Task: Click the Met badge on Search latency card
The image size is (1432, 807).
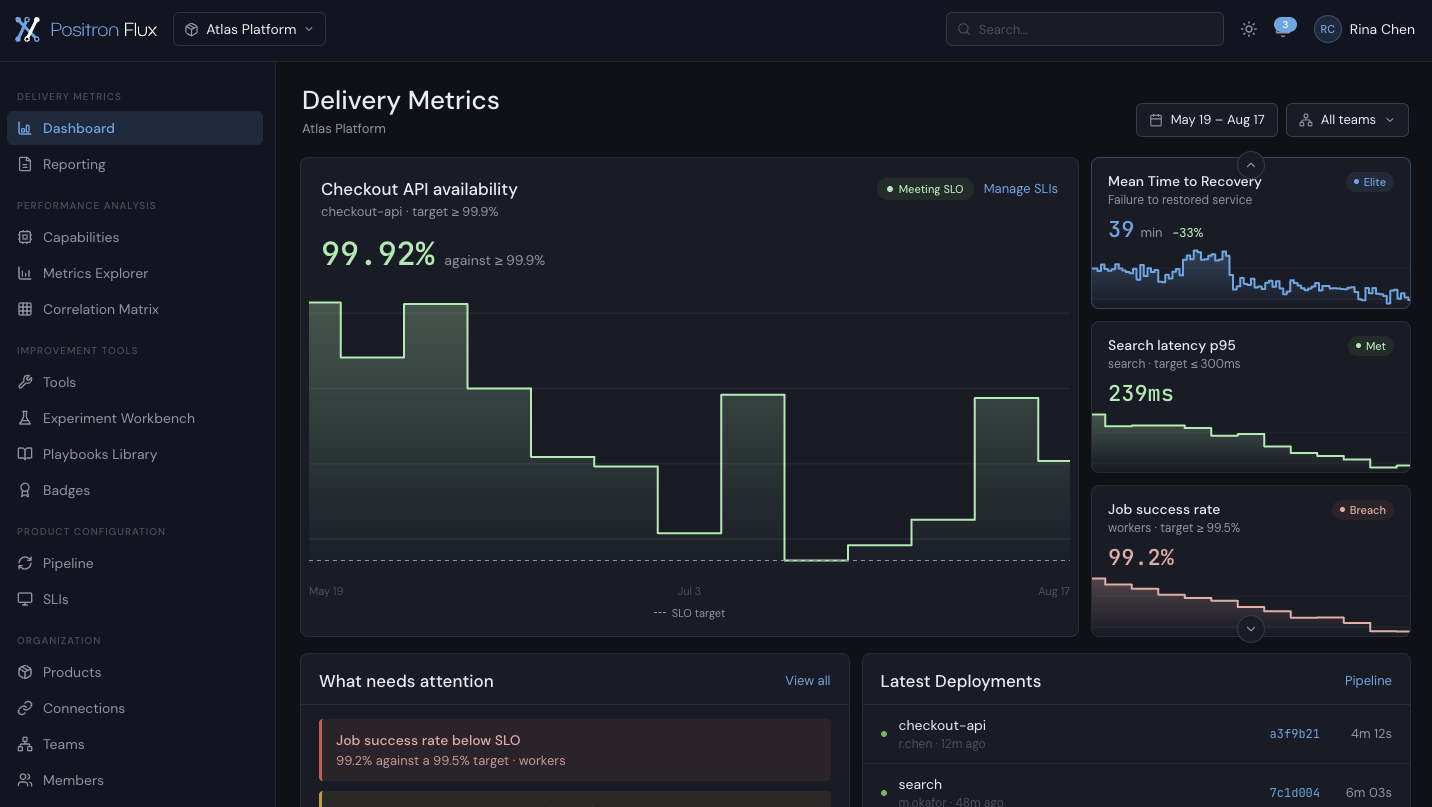Action: [x=1370, y=346]
